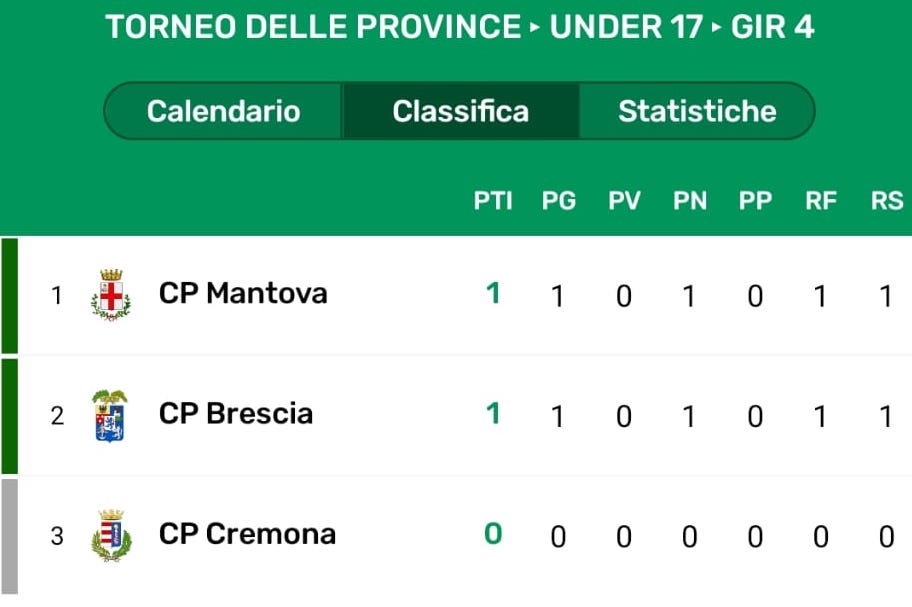Click the Gir 4 breadcrumb
The height and width of the screenshot is (607, 912).
click(x=772, y=27)
